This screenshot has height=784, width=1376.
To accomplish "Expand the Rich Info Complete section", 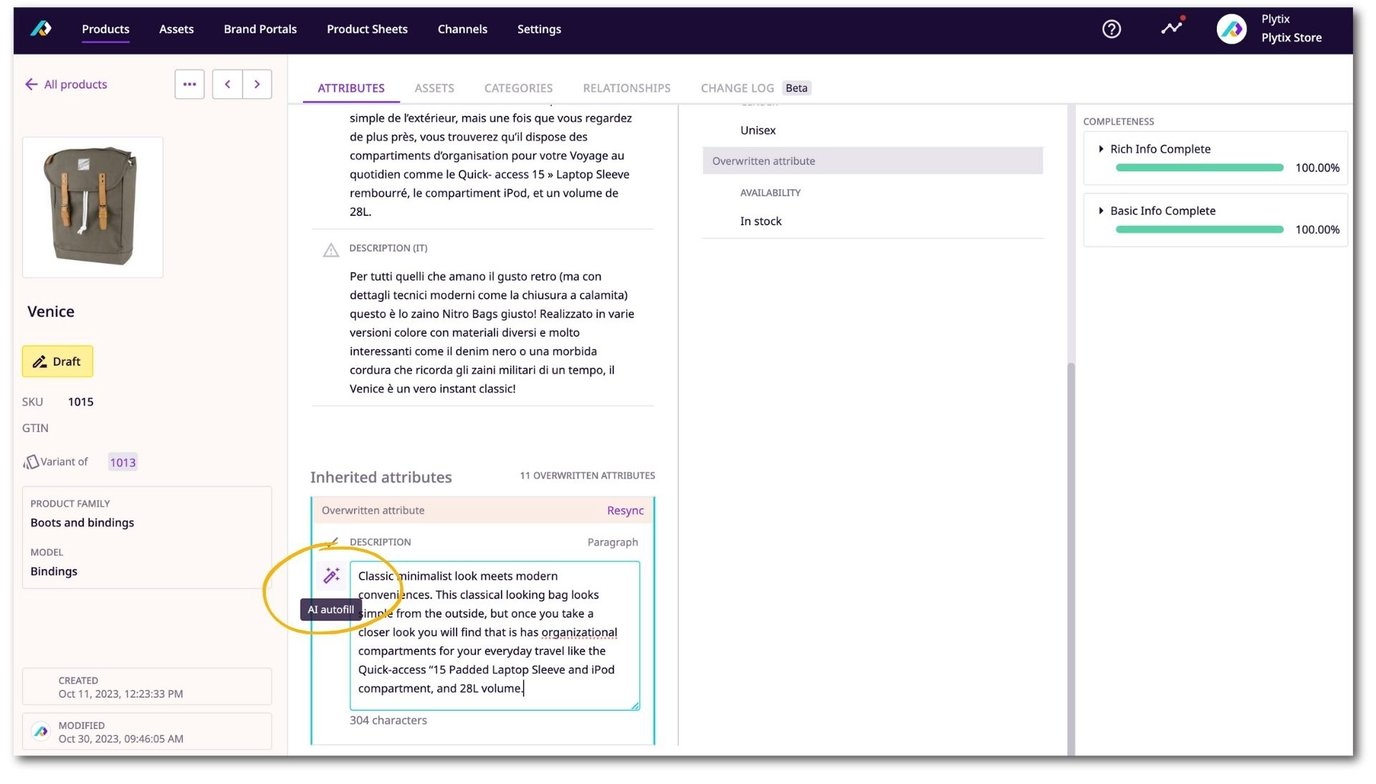I will [1100, 148].
